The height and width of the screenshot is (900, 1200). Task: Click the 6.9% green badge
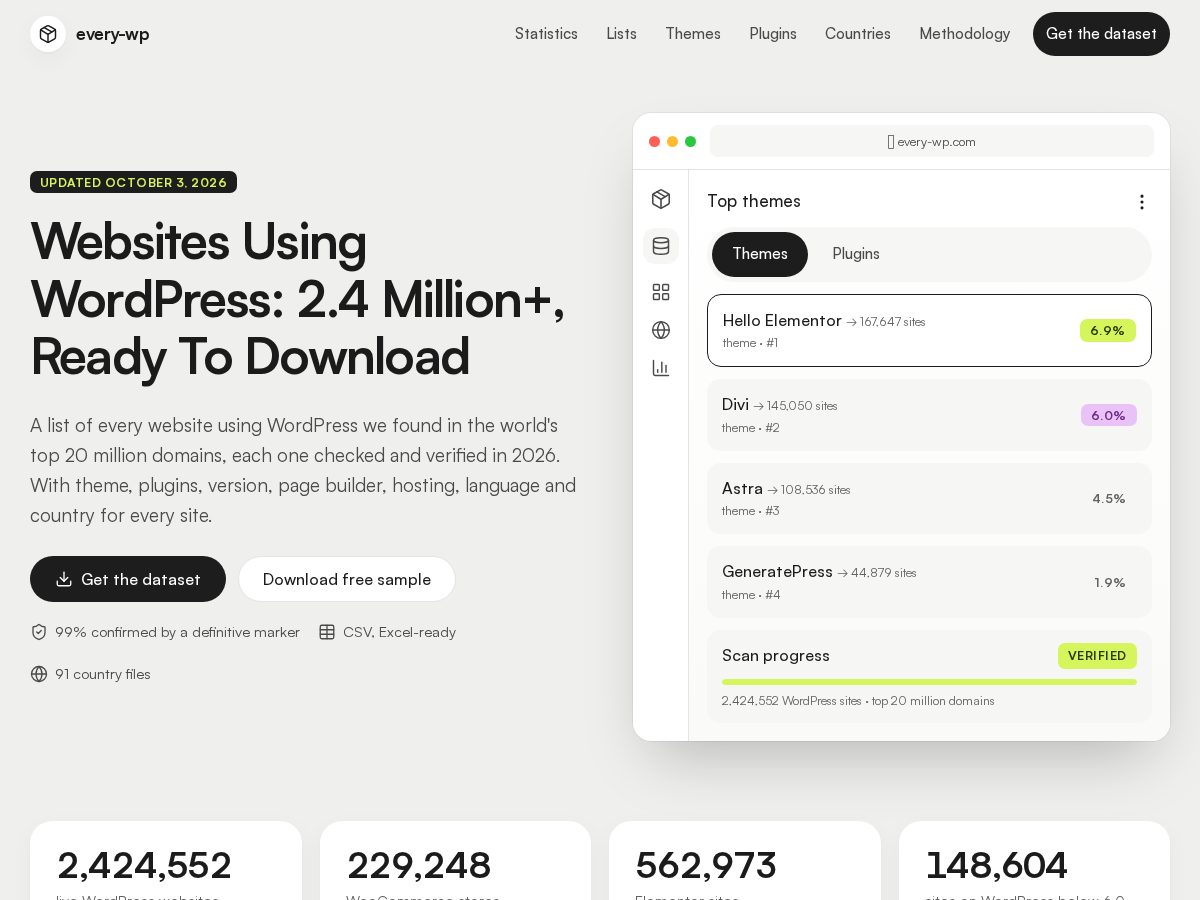point(1108,331)
